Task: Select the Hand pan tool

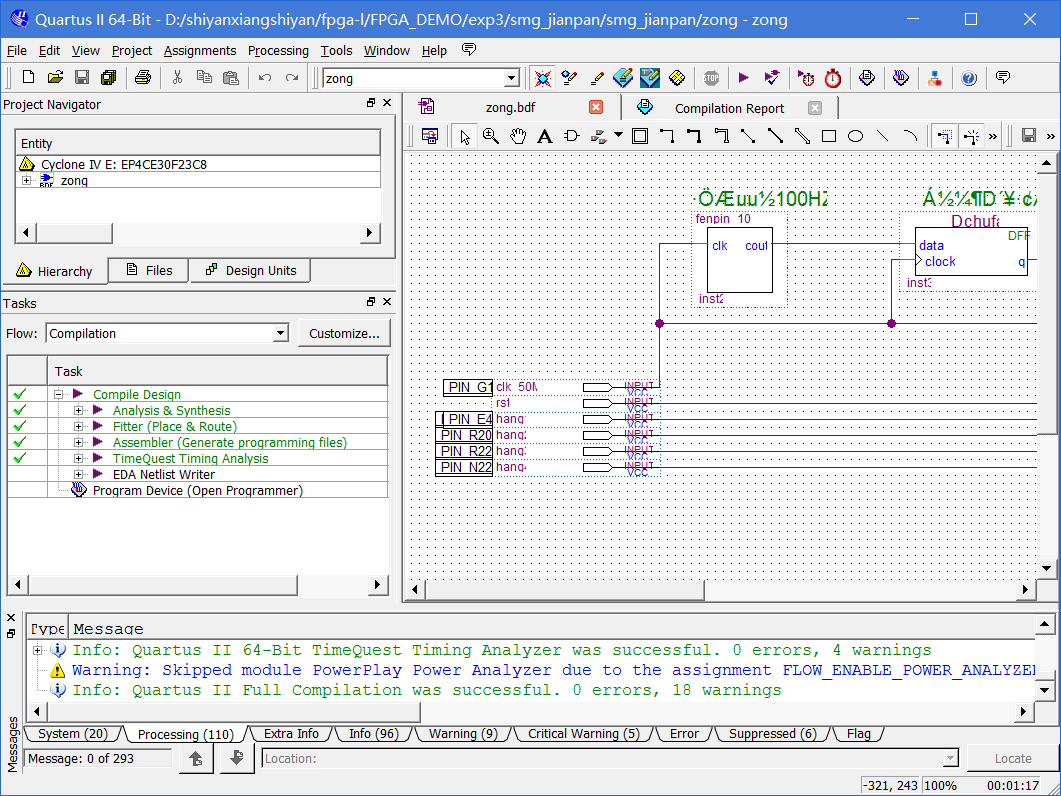Action: click(x=518, y=136)
